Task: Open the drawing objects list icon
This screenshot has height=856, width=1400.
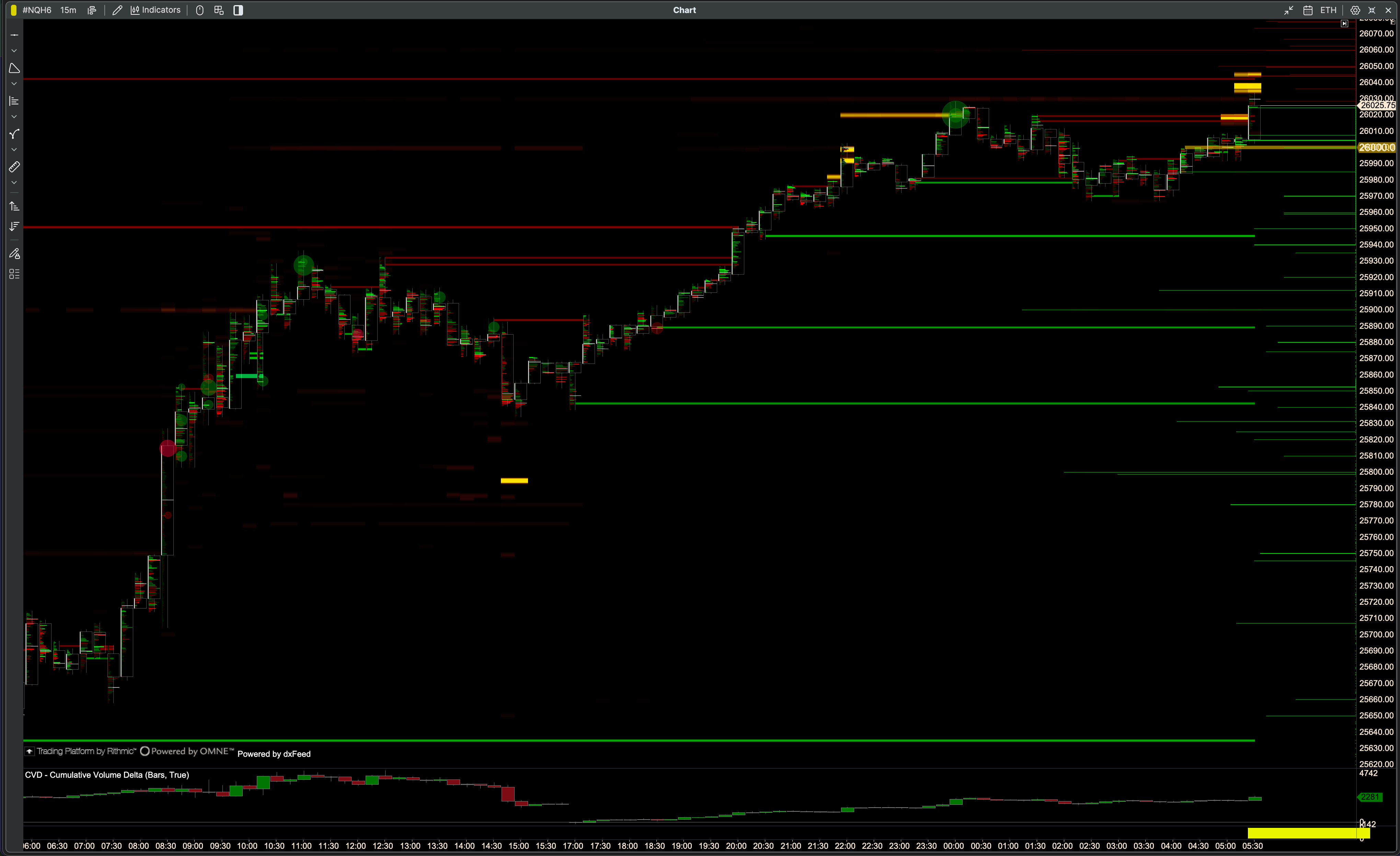Action: pyautogui.click(x=14, y=274)
